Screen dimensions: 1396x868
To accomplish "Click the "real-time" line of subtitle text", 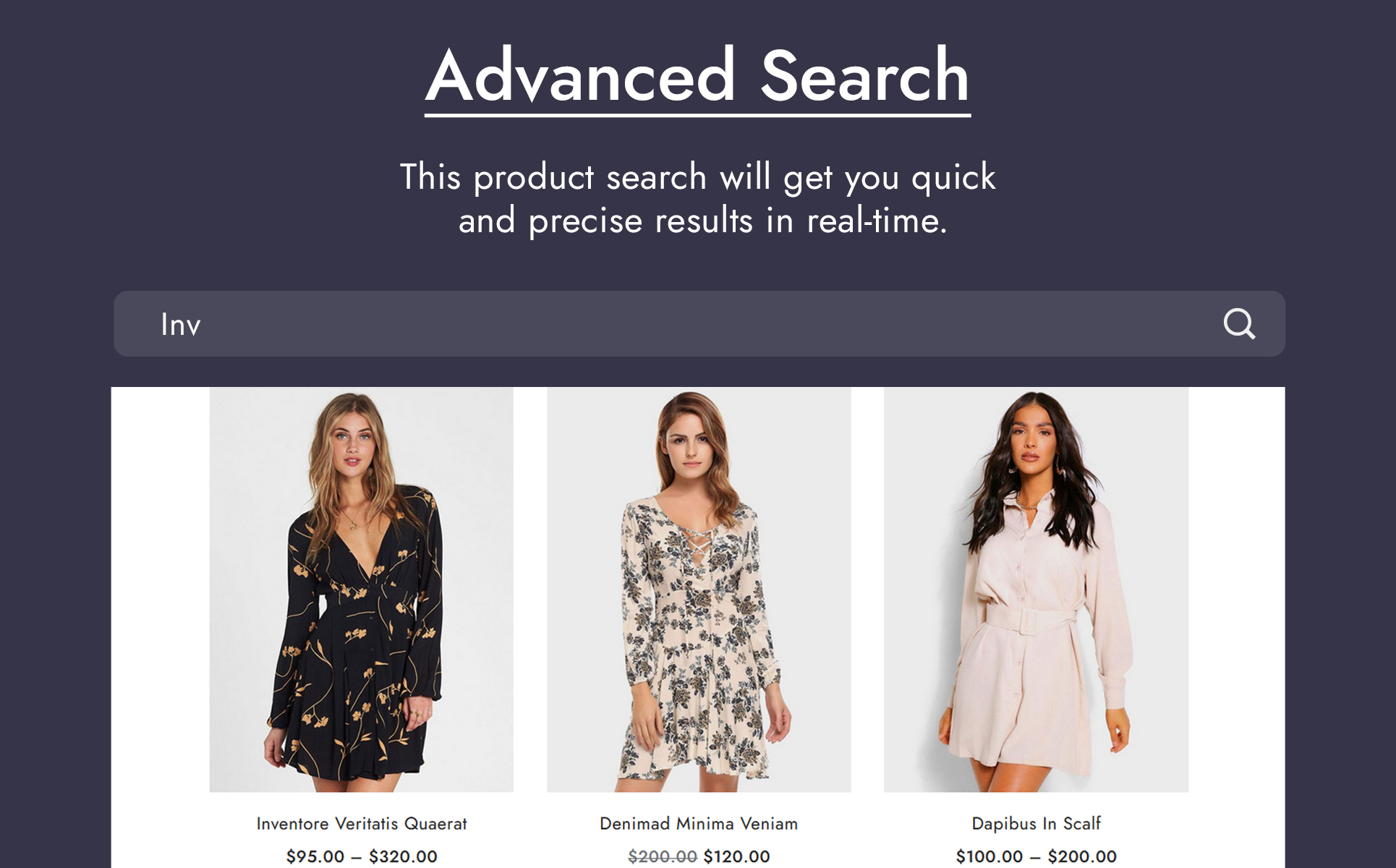I will [x=702, y=221].
